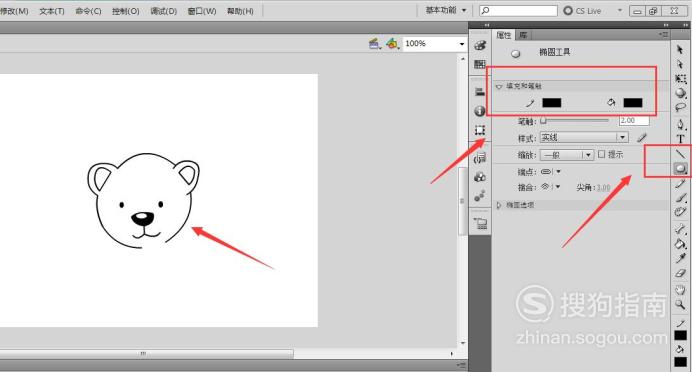Collapse the 填充和笔触 section

tap(499, 86)
